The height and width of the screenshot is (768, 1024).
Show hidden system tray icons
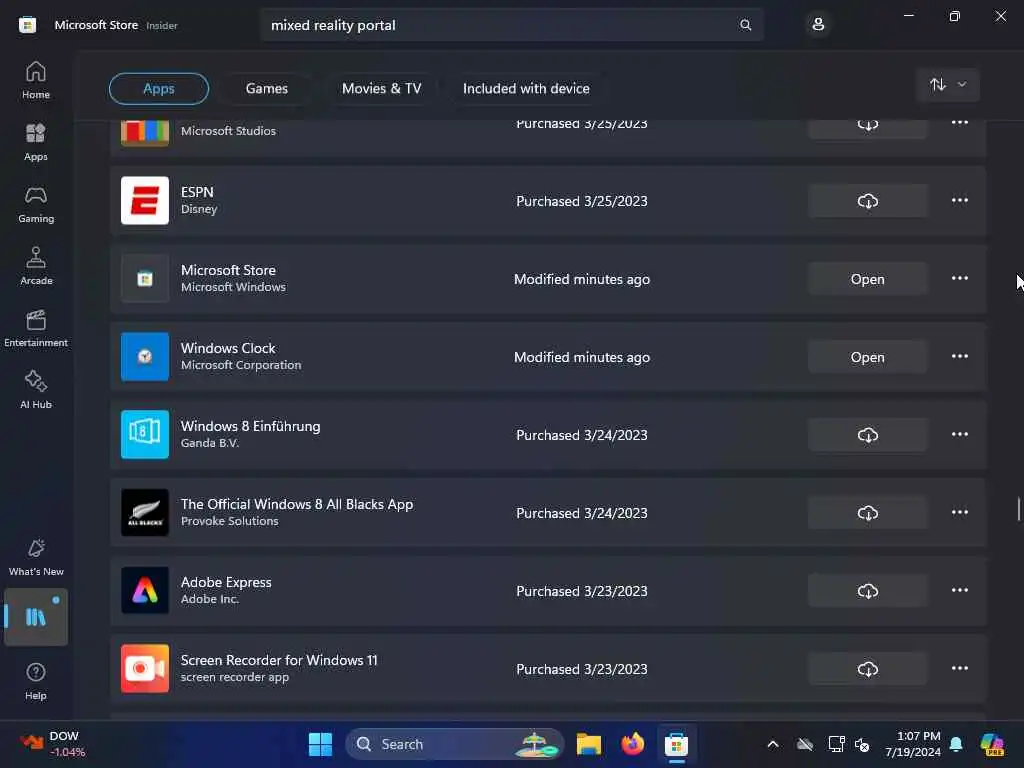[773, 744]
